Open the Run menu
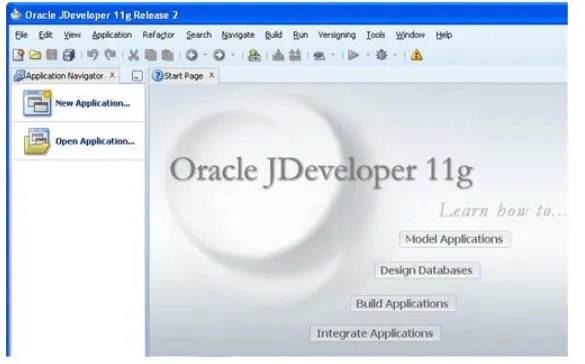Viewport: 585px width, 364px height. (300, 35)
